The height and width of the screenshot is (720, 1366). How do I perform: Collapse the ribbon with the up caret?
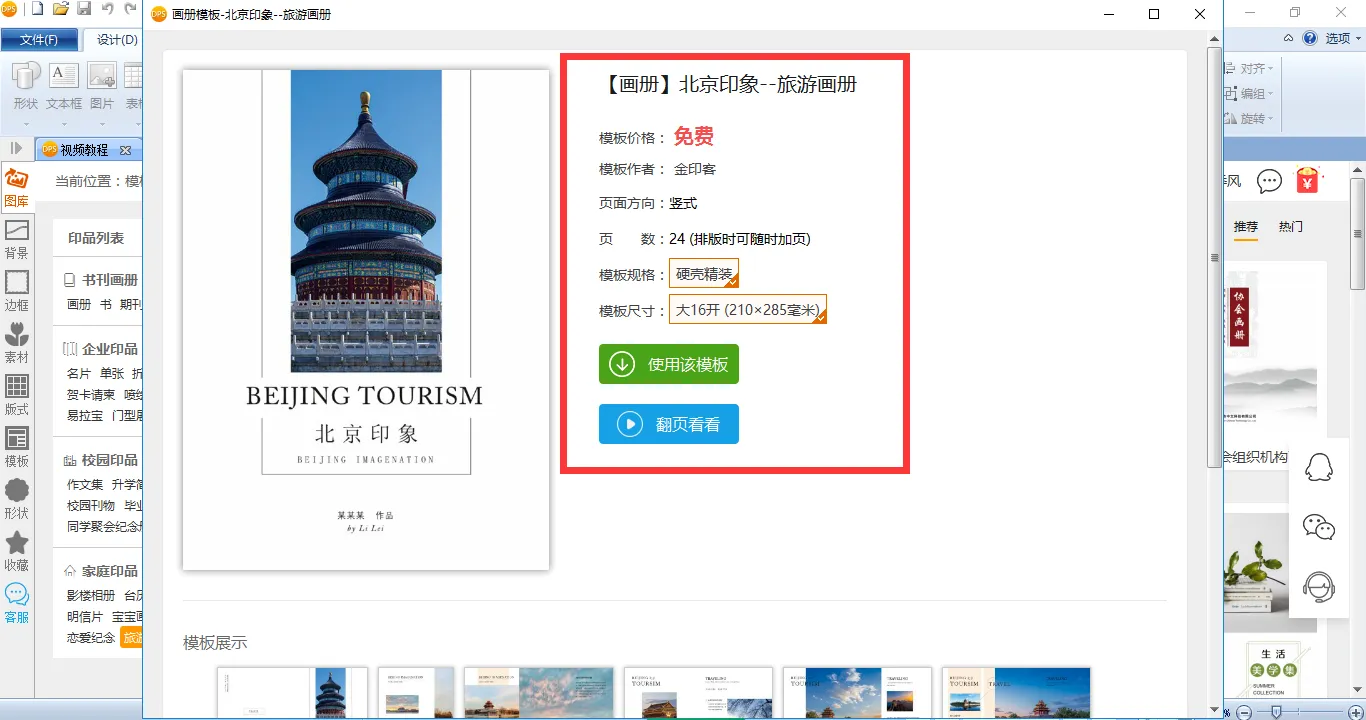pyautogui.click(x=1289, y=39)
